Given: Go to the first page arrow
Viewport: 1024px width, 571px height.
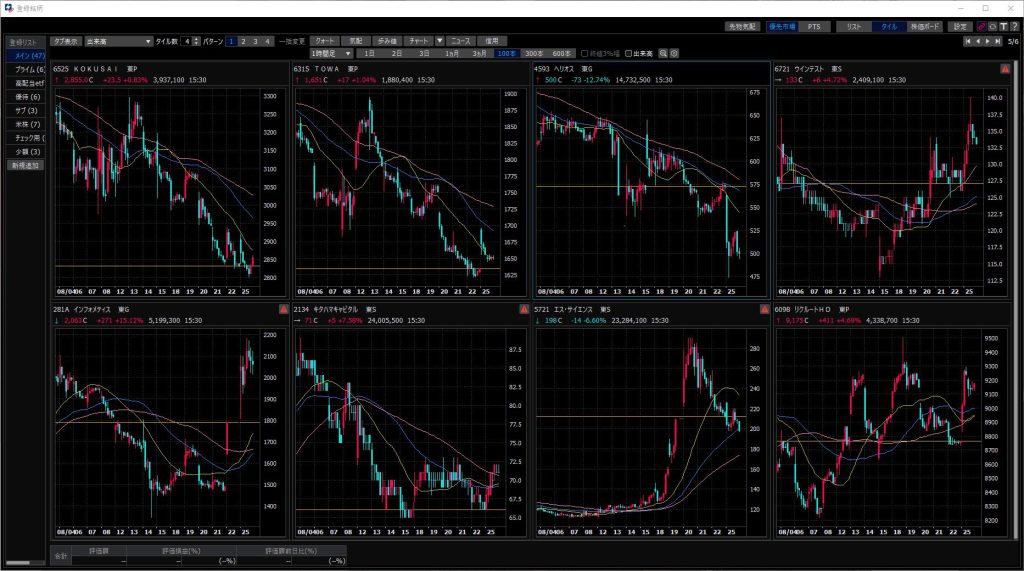Looking at the screenshot, I should 967,41.
